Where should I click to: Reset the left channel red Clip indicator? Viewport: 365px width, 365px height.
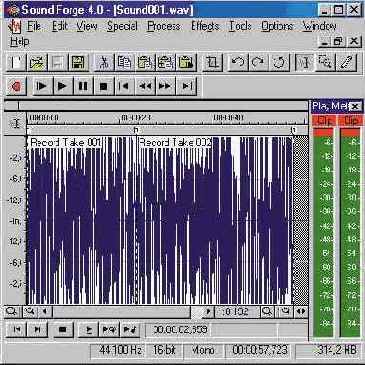[324, 121]
